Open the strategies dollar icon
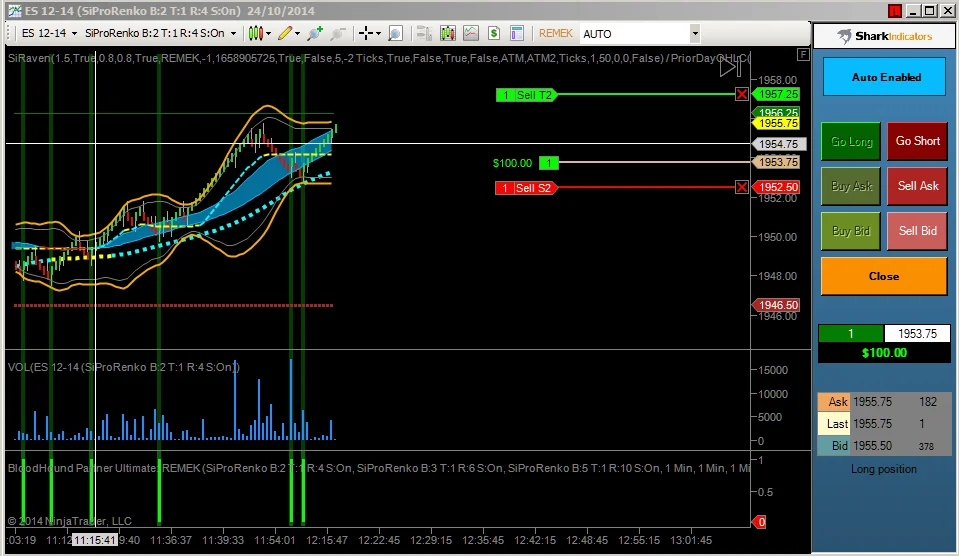This screenshot has height=556, width=959. [494, 33]
